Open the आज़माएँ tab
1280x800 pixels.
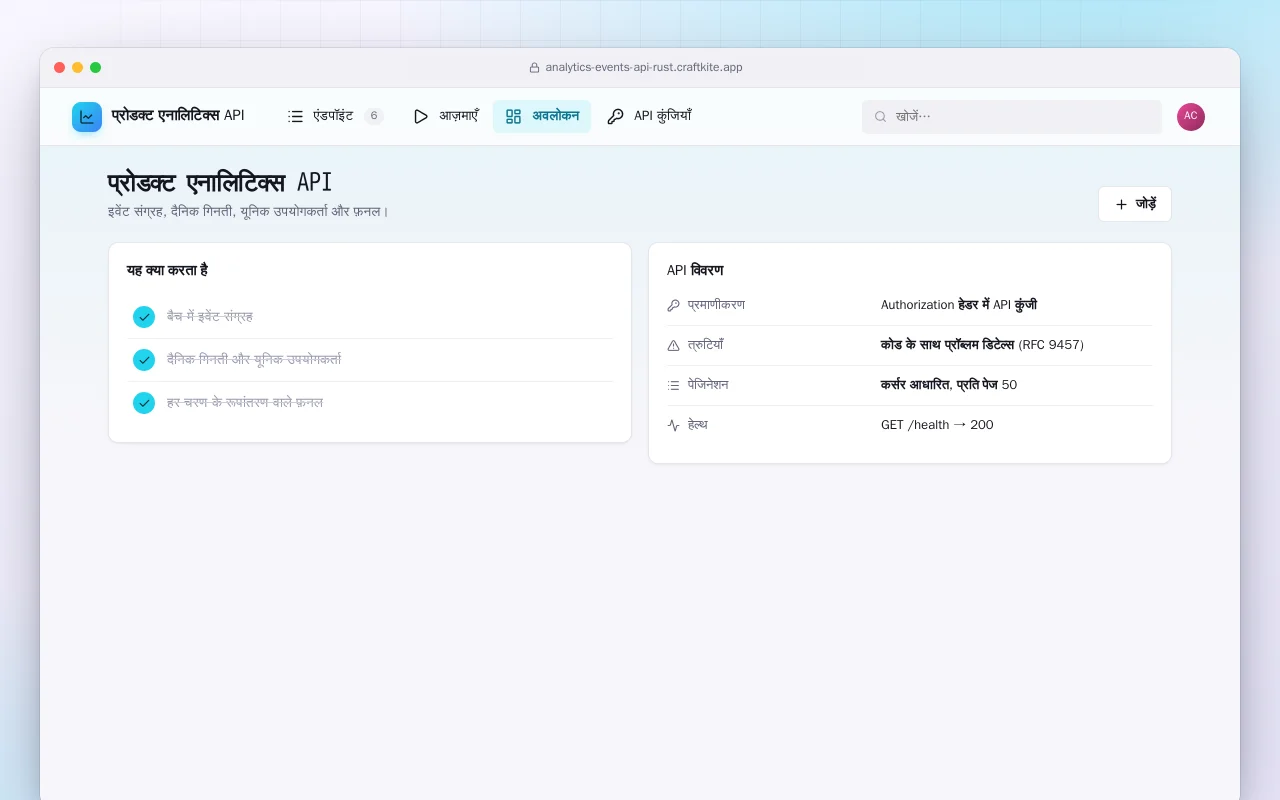[x=446, y=116]
